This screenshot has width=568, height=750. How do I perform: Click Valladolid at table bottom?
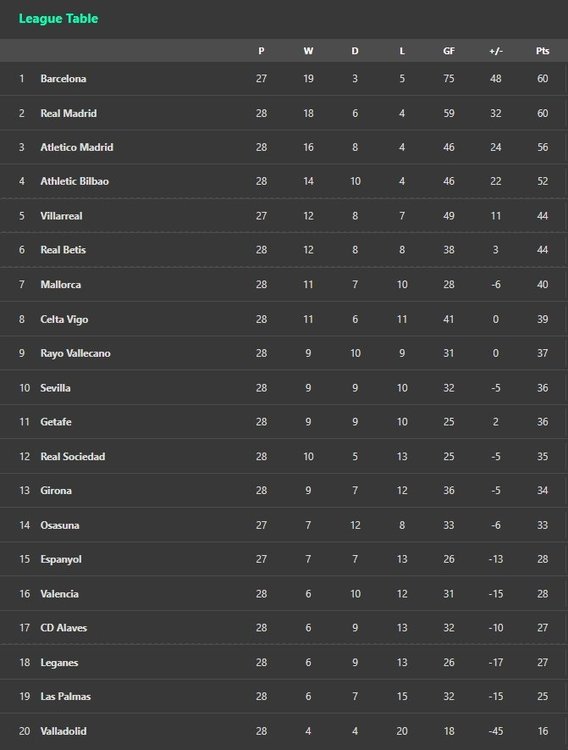pyautogui.click(x=64, y=731)
